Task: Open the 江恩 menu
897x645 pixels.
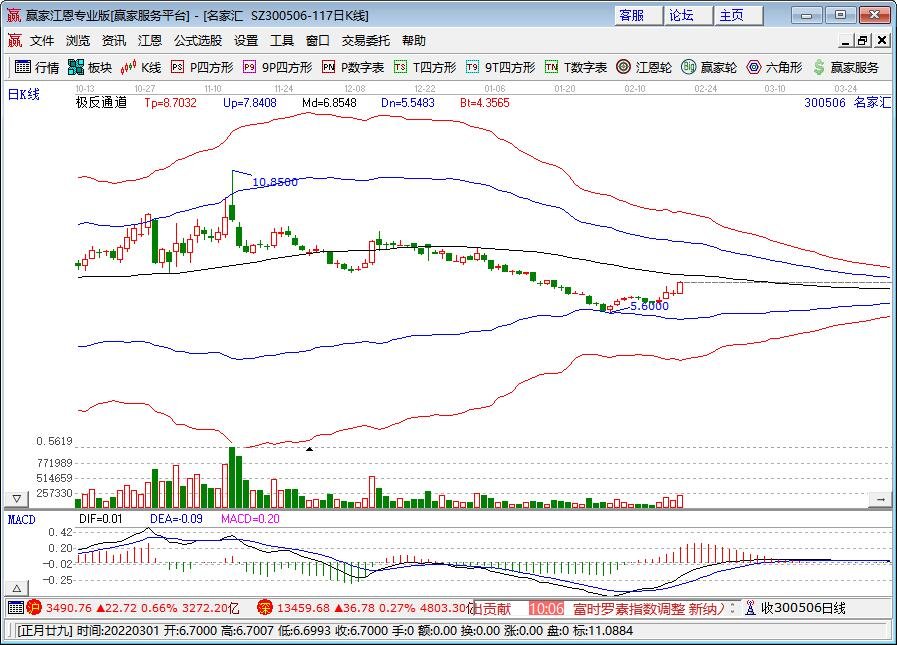Action: pos(150,41)
